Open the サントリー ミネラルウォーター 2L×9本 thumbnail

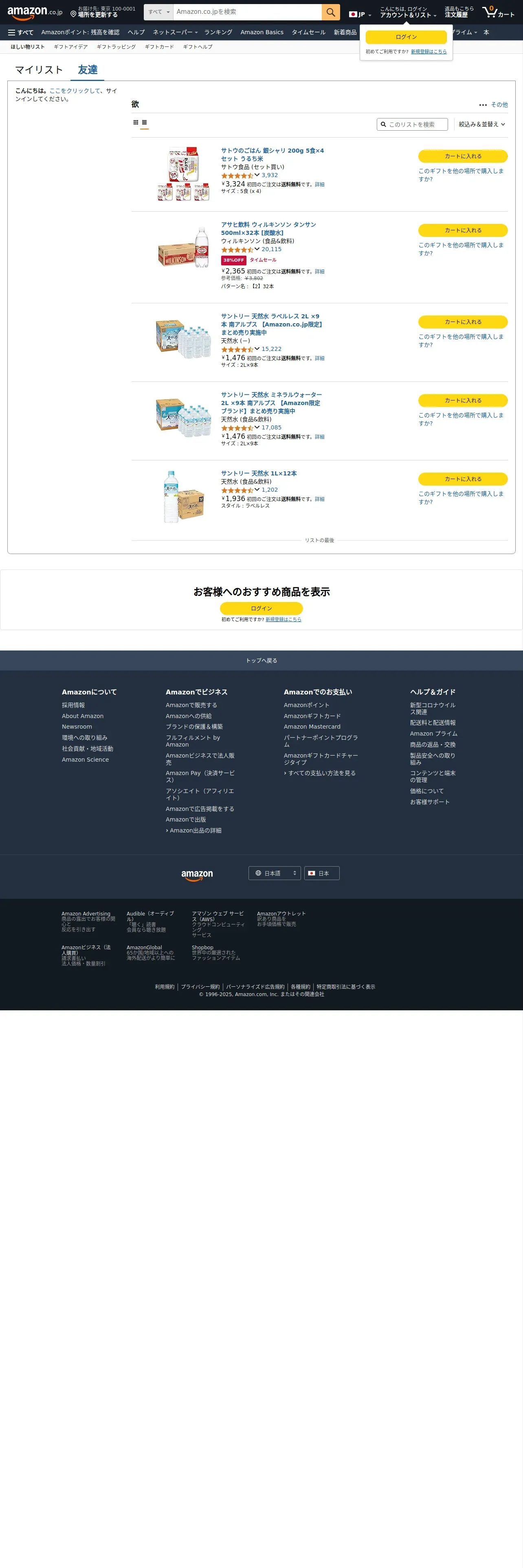[x=183, y=418]
